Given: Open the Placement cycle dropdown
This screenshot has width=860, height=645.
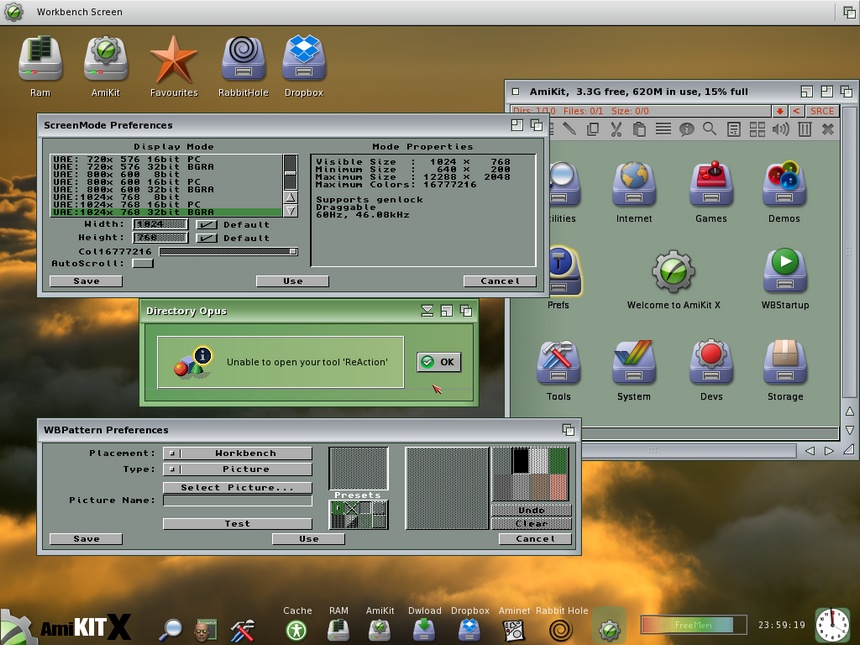Looking at the screenshot, I should tap(237, 453).
